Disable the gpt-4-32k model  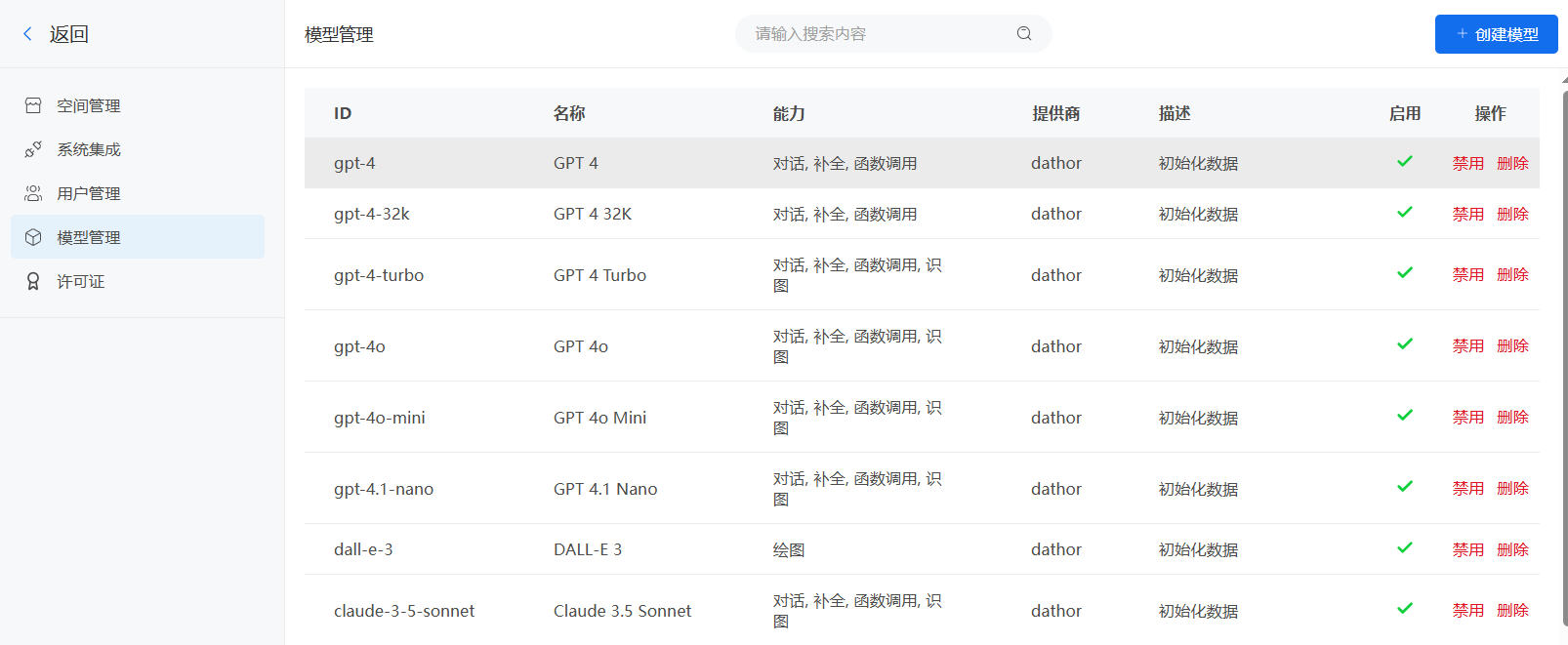1467,214
